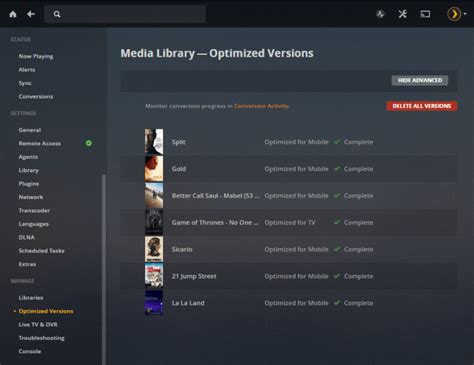This screenshot has height=365, width=474.
Task: Click the Remote Access green check icon
Action: (89, 143)
